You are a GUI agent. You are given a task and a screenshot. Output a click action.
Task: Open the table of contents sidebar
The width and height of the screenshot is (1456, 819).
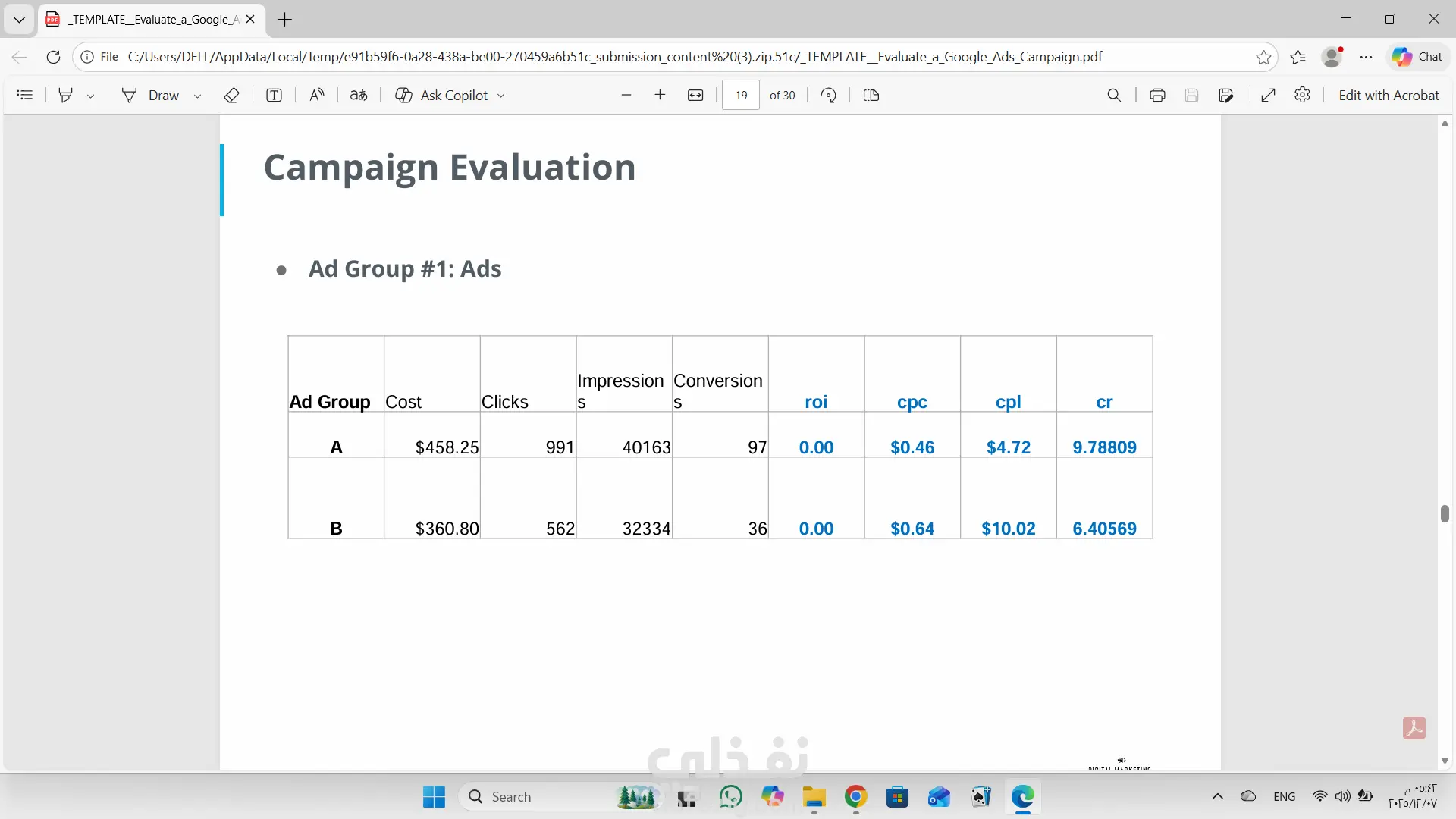click(x=25, y=96)
